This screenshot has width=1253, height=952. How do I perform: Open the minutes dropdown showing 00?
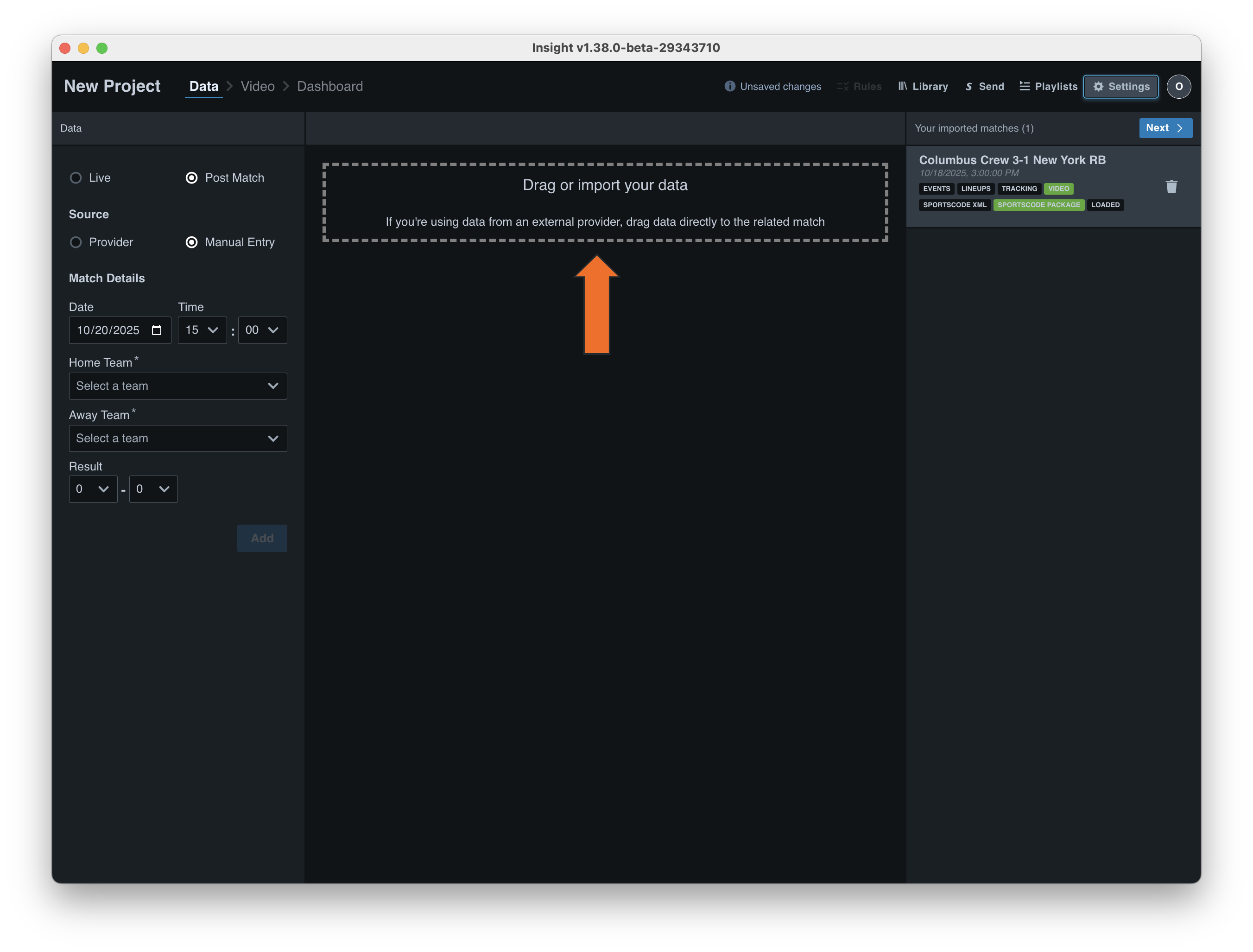point(262,330)
